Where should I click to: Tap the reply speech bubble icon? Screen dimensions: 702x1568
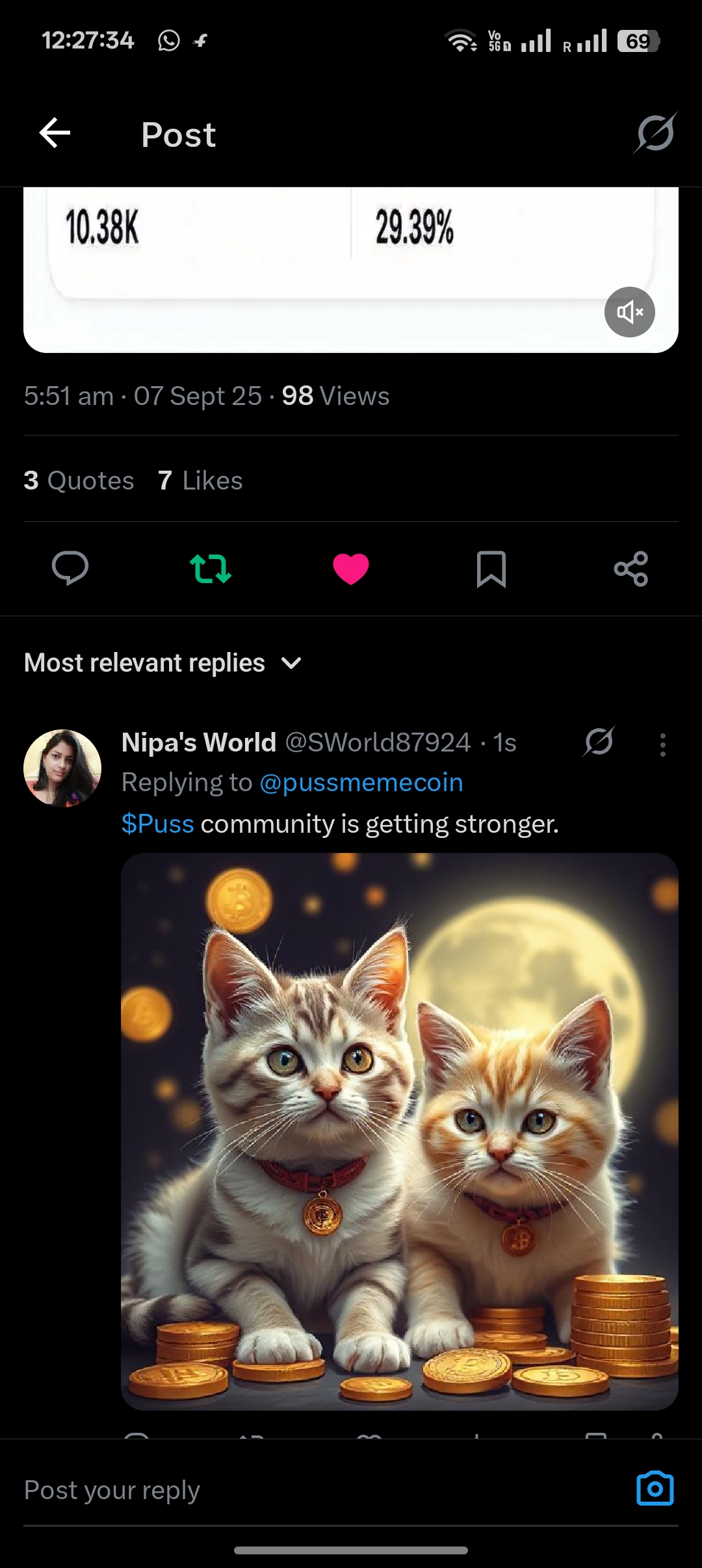click(x=70, y=569)
